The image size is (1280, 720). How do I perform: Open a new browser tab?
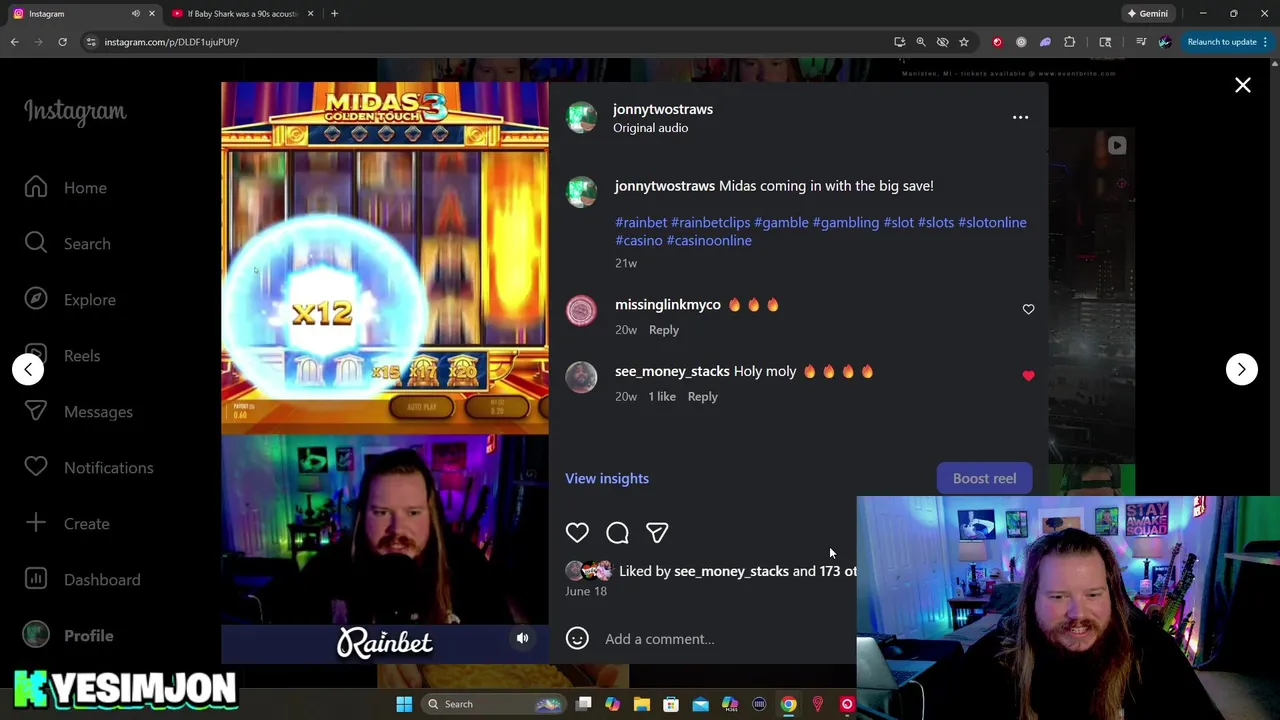tap(334, 14)
